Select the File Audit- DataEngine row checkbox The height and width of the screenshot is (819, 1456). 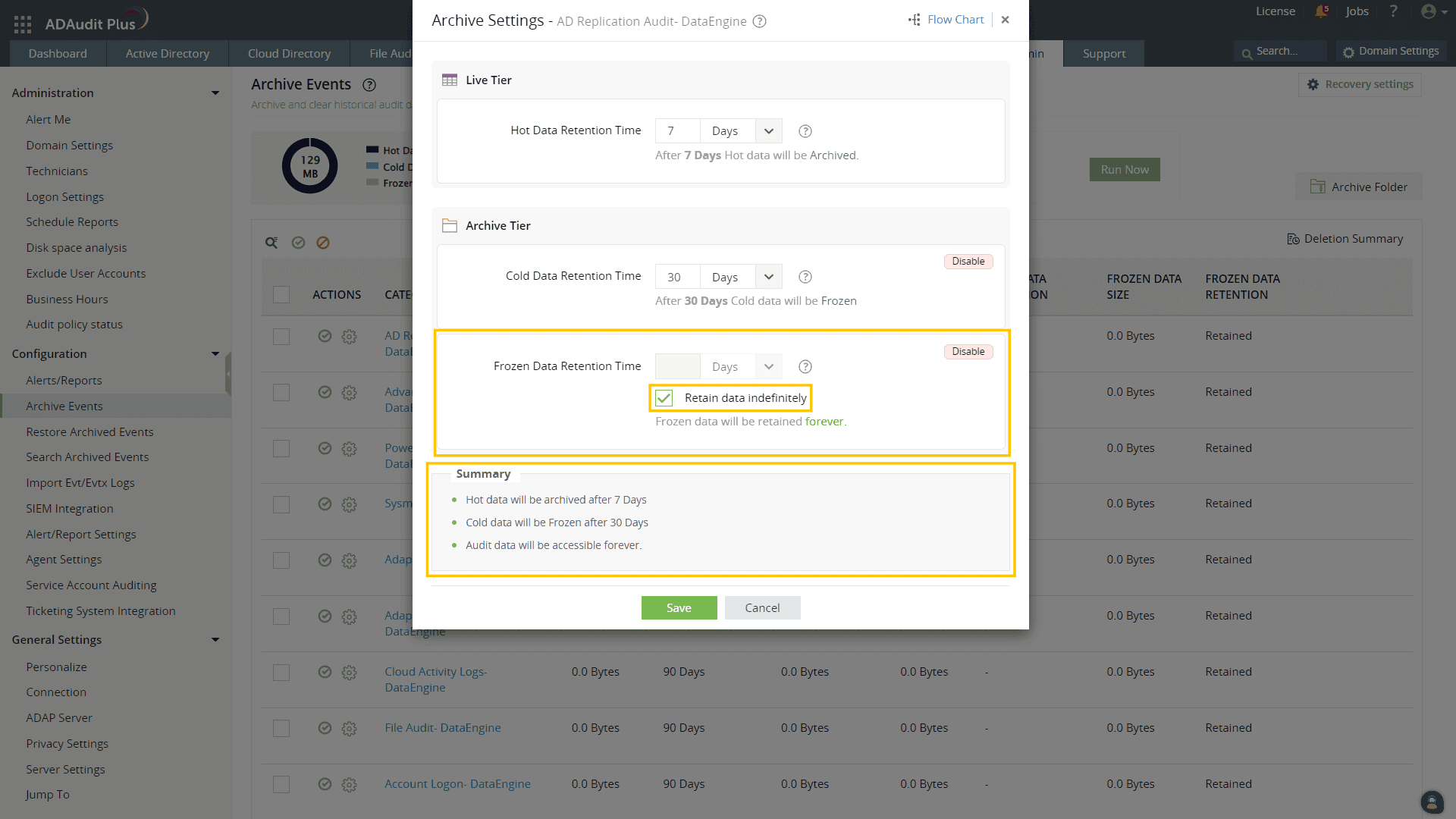tap(281, 728)
